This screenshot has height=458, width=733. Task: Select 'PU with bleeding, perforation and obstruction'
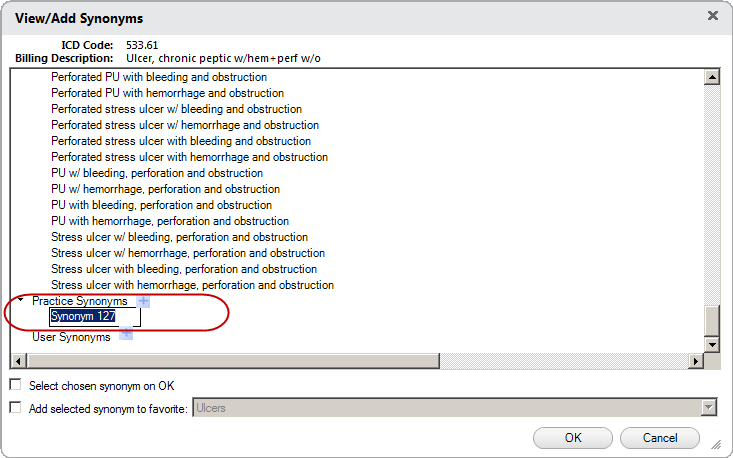pos(161,205)
